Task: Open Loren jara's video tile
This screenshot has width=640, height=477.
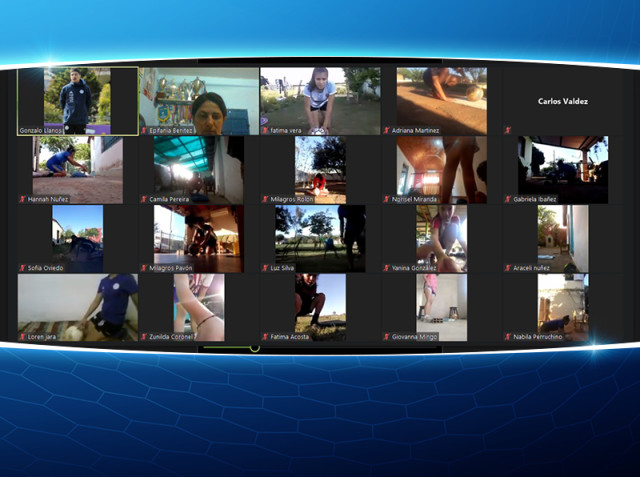Action: 78,307
